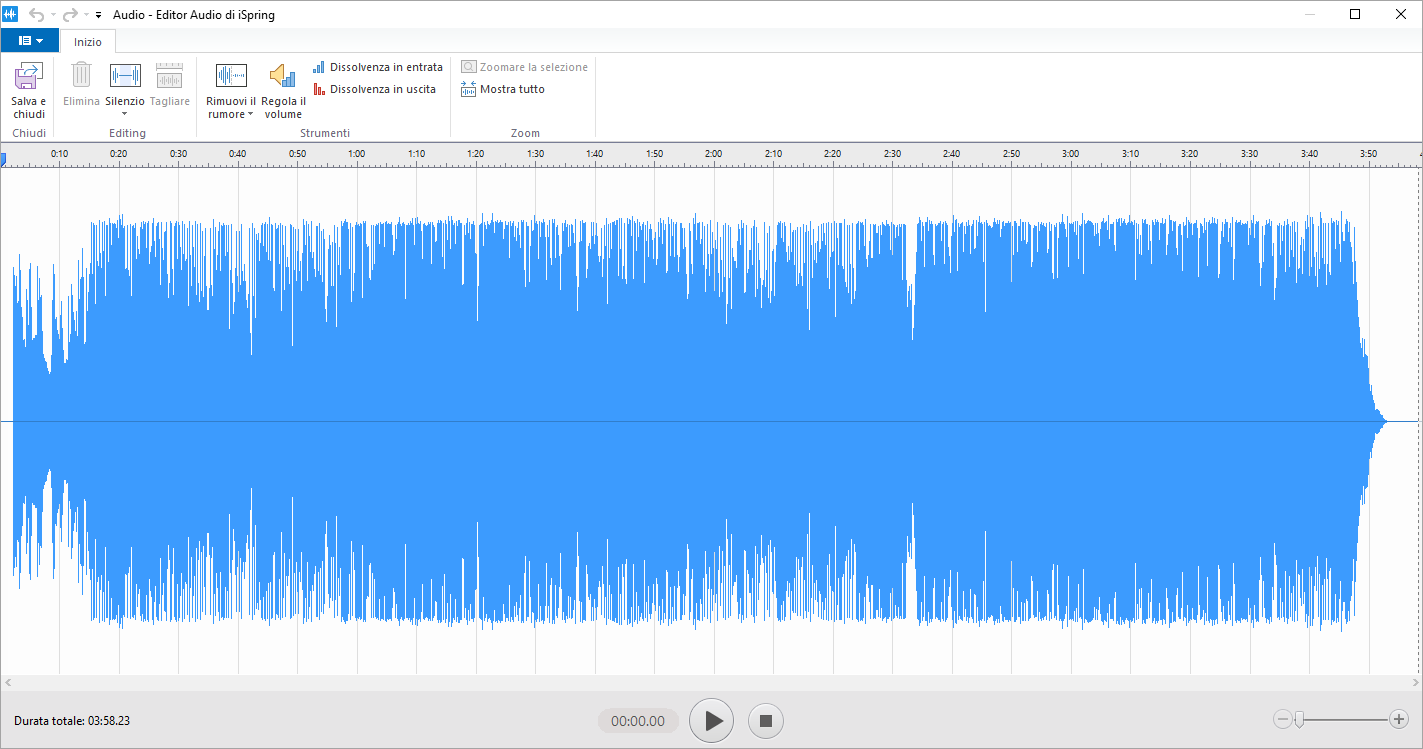Screen dimensions: 1423x749
Task: Click the Salva e chiudi icon
Action: 28,76
